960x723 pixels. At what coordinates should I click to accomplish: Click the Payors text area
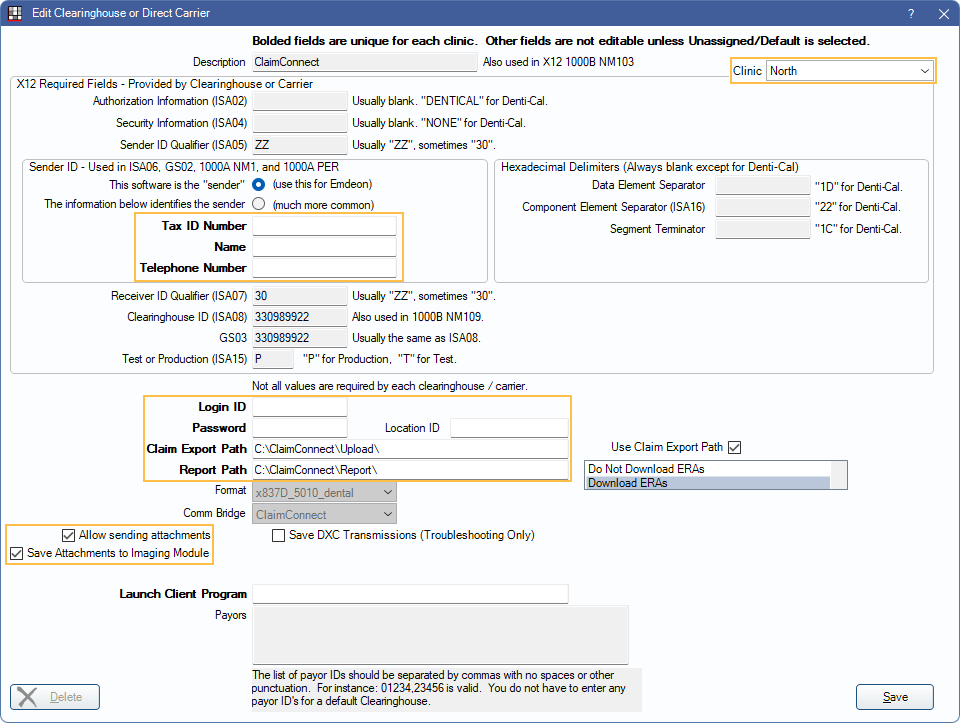coord(440,634)
